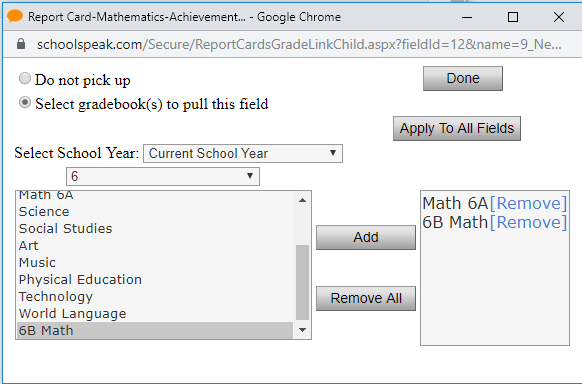582x384 pixels.
Task: Add the selected gradebook
Action: [x=366, y=237]
